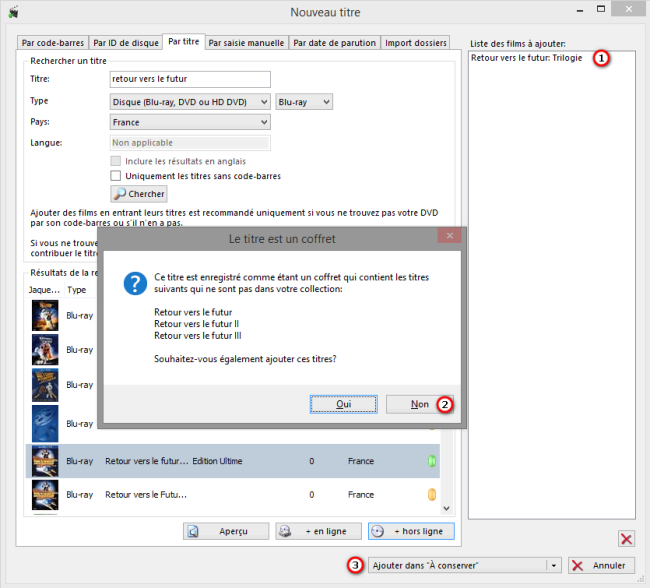Select the 'Par titre' tab
650x588 pixels.
(x=184, y=41)
